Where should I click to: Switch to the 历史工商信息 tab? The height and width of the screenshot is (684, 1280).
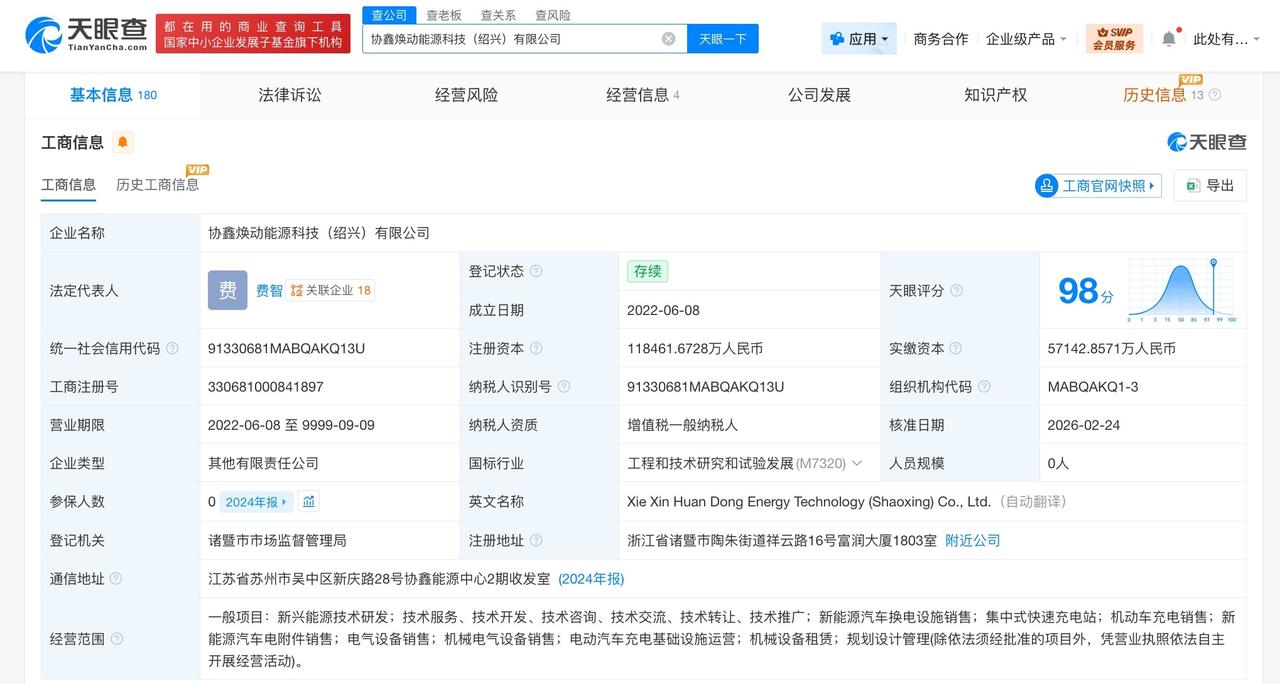point(157,184)
